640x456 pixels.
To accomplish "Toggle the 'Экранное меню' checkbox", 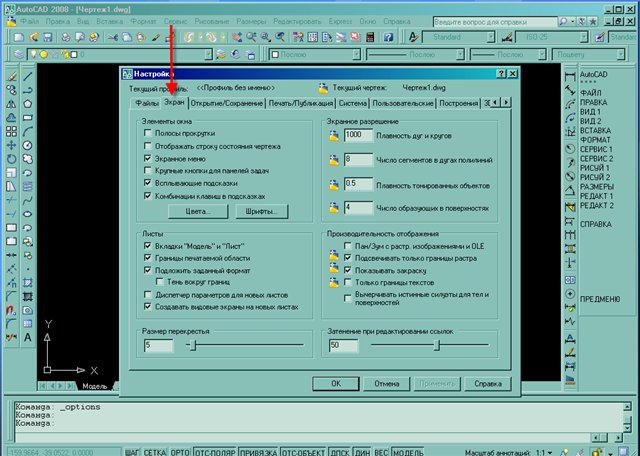I will pyautogui.click(x=148, y=158).
